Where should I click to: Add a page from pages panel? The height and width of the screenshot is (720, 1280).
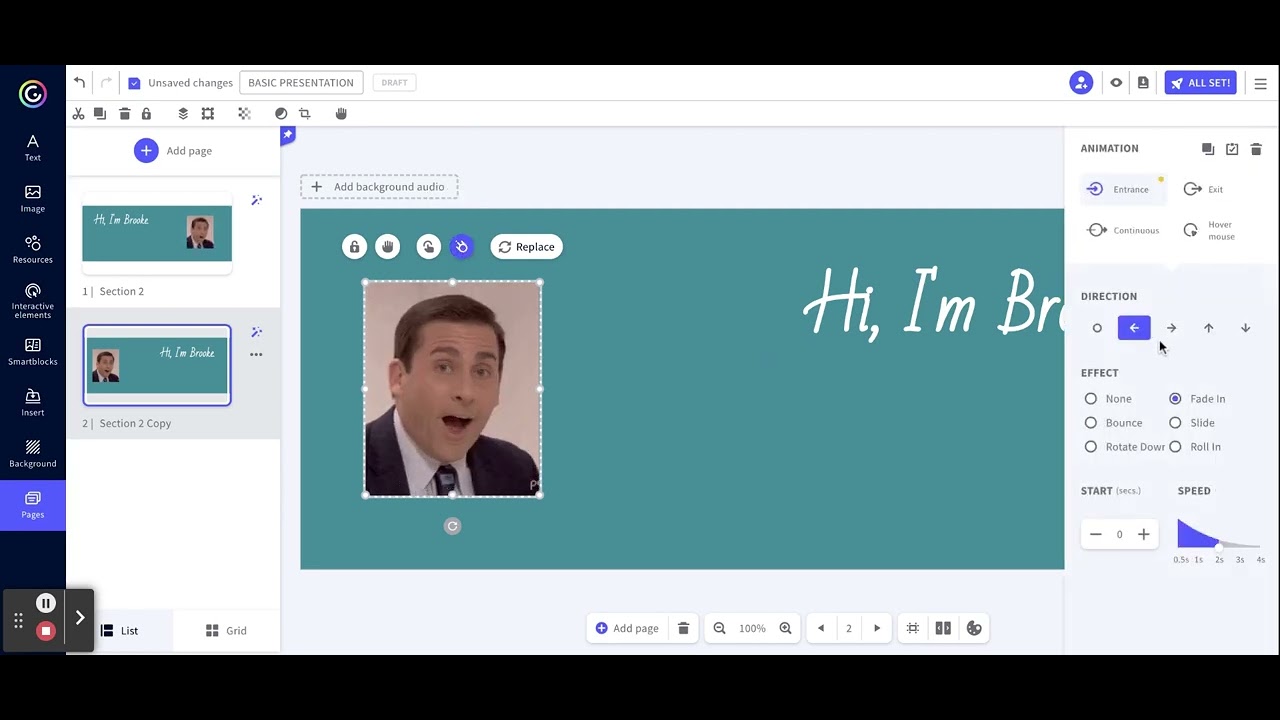pos(173,151)
